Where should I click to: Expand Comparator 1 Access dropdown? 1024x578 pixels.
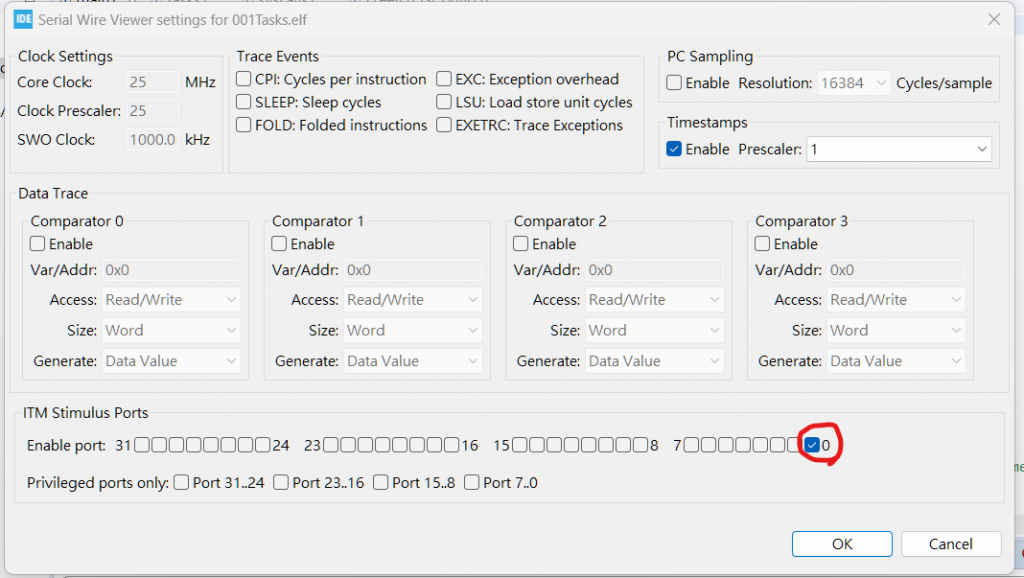click(x=412, y=299)
